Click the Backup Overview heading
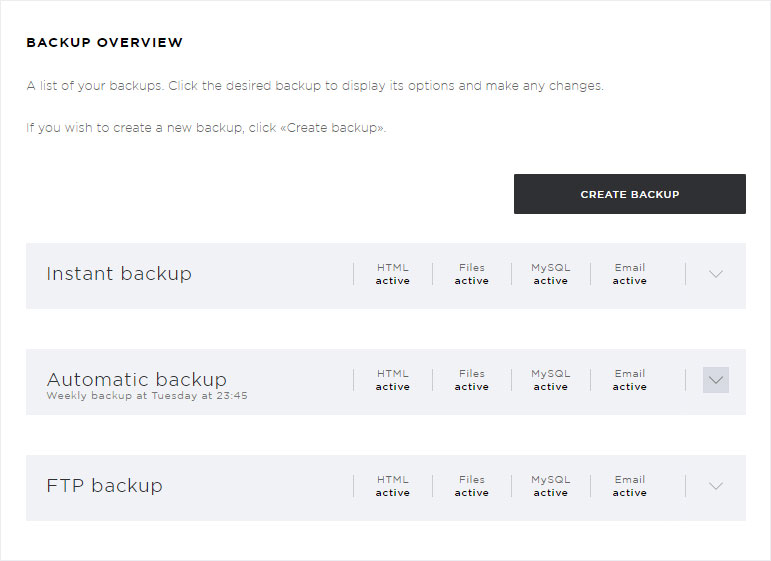Image resolution: width=771 pixels, height=561 pixels. 105,42
